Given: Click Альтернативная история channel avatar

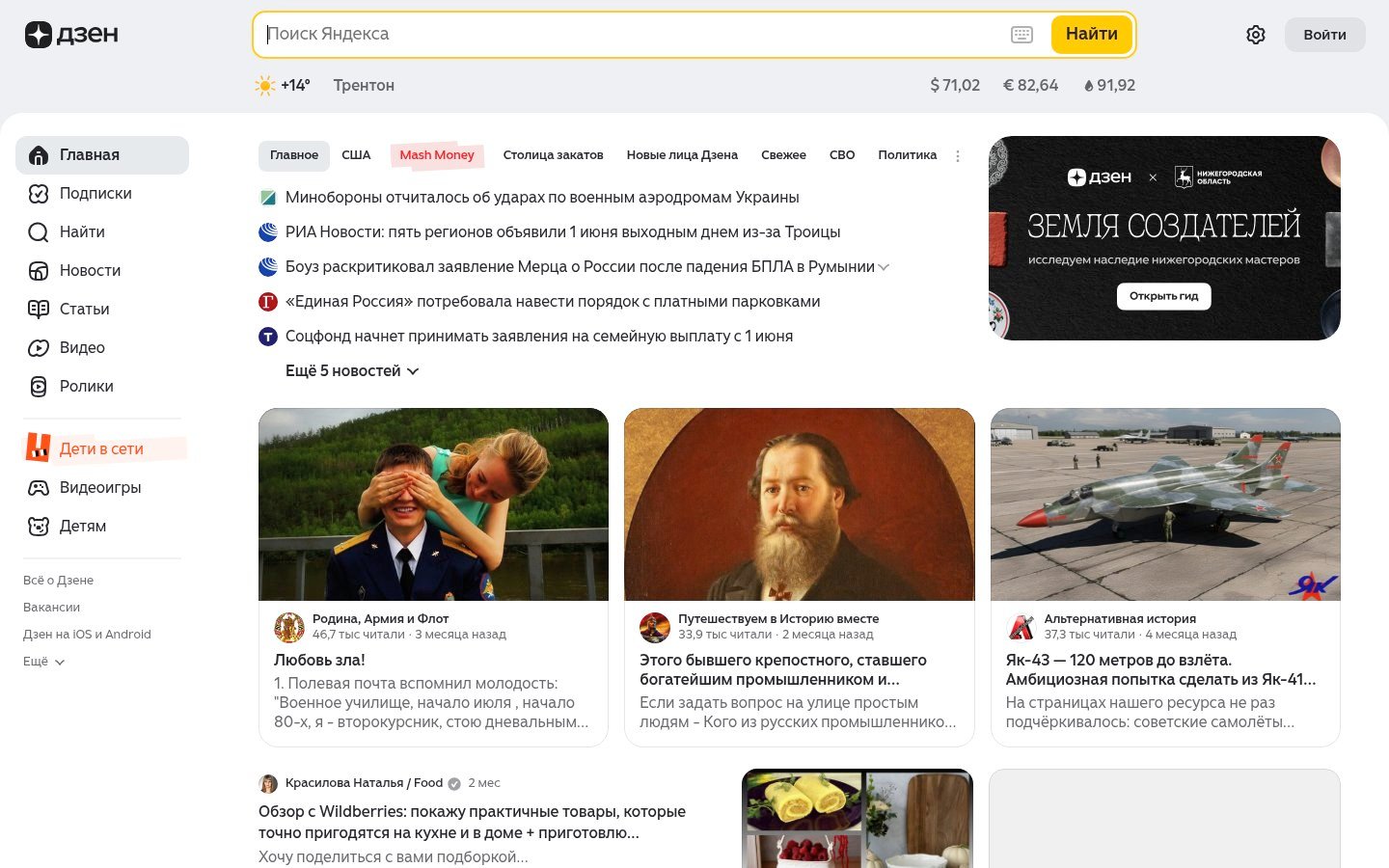Looking at the screenshot, I should pos(1021,627).
